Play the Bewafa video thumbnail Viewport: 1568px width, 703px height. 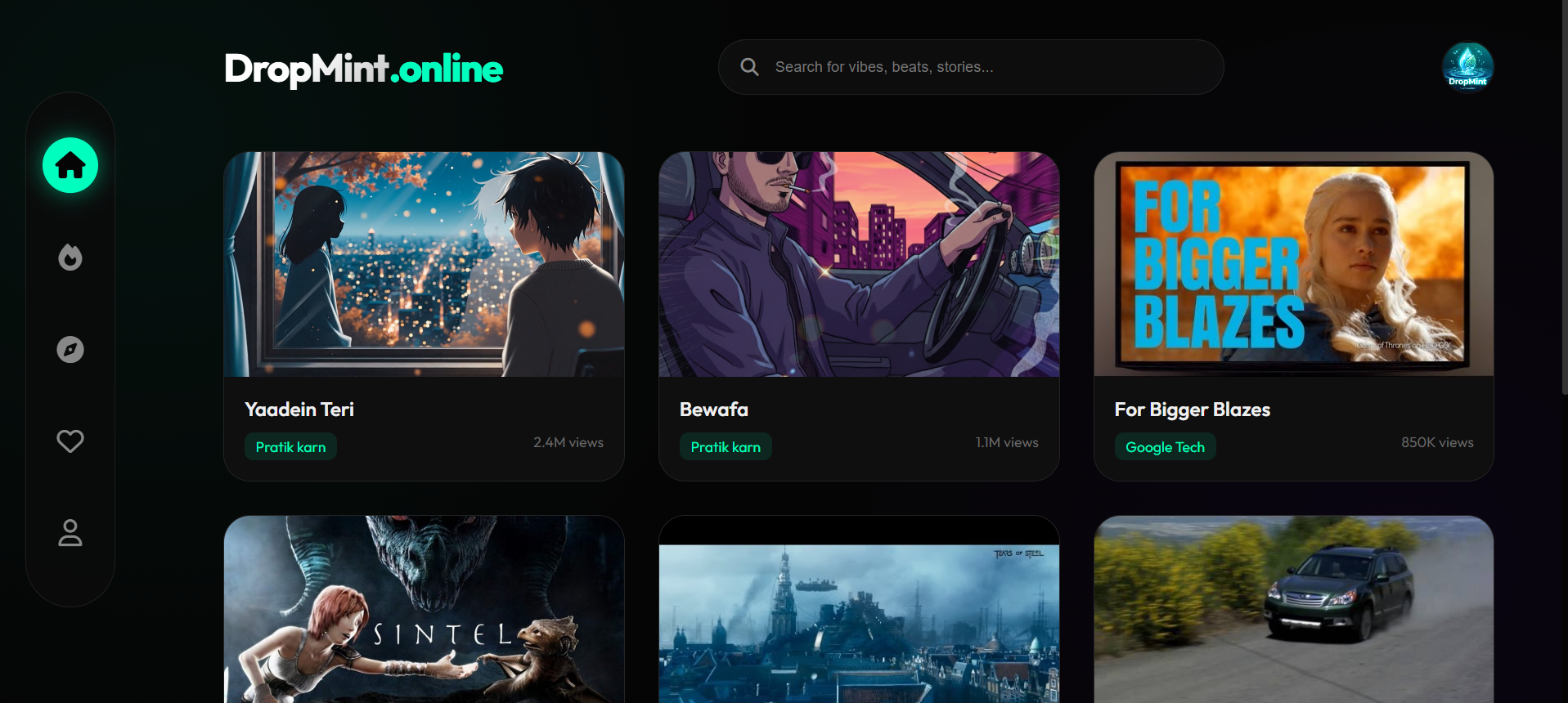point(859,264)
